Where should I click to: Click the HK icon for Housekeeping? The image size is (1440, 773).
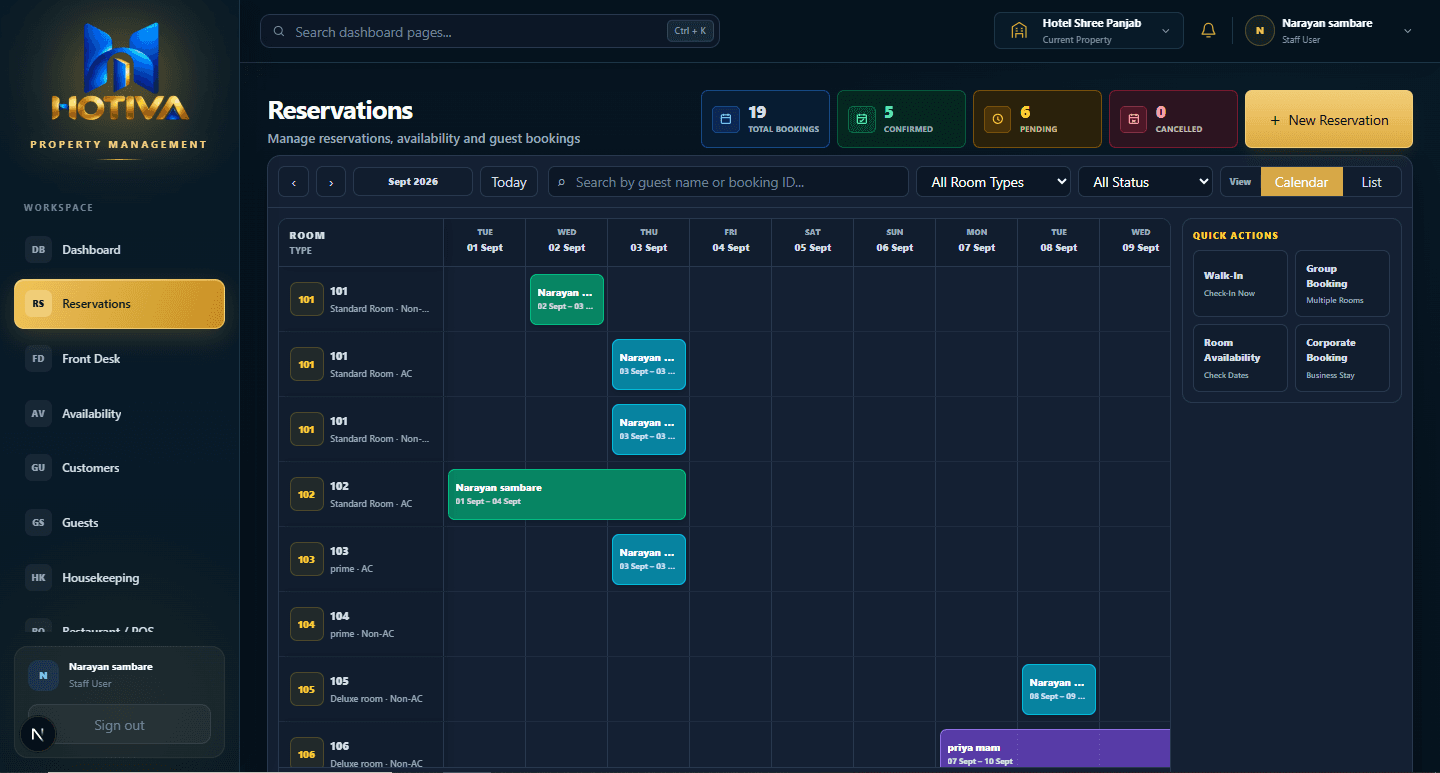click(38, 578)
